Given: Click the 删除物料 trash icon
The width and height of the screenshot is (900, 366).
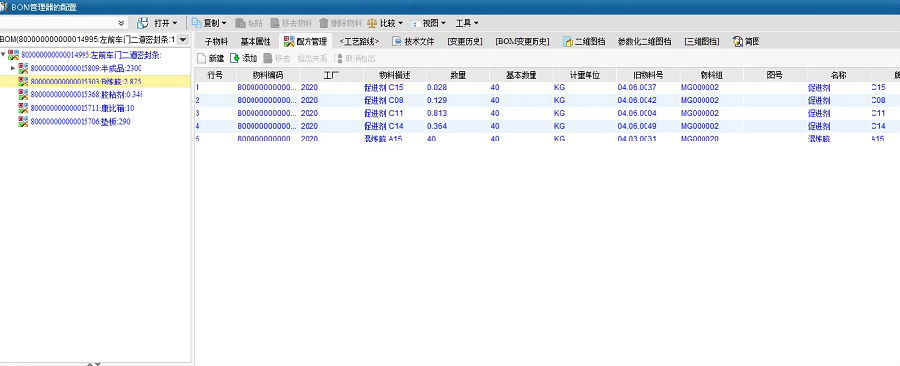Looking at the screenshot, I should (x=324, y=23).
